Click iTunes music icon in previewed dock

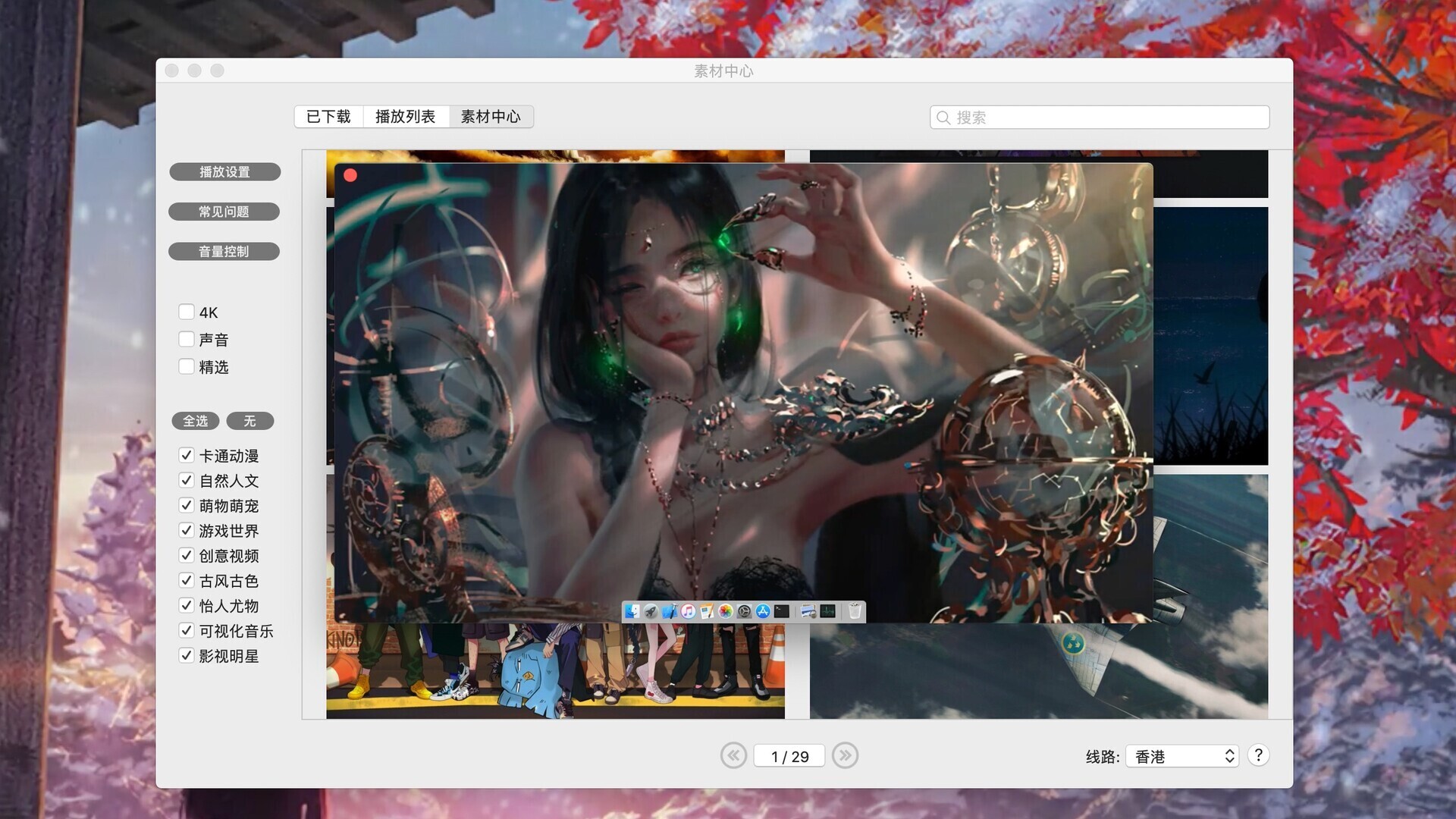688,611
